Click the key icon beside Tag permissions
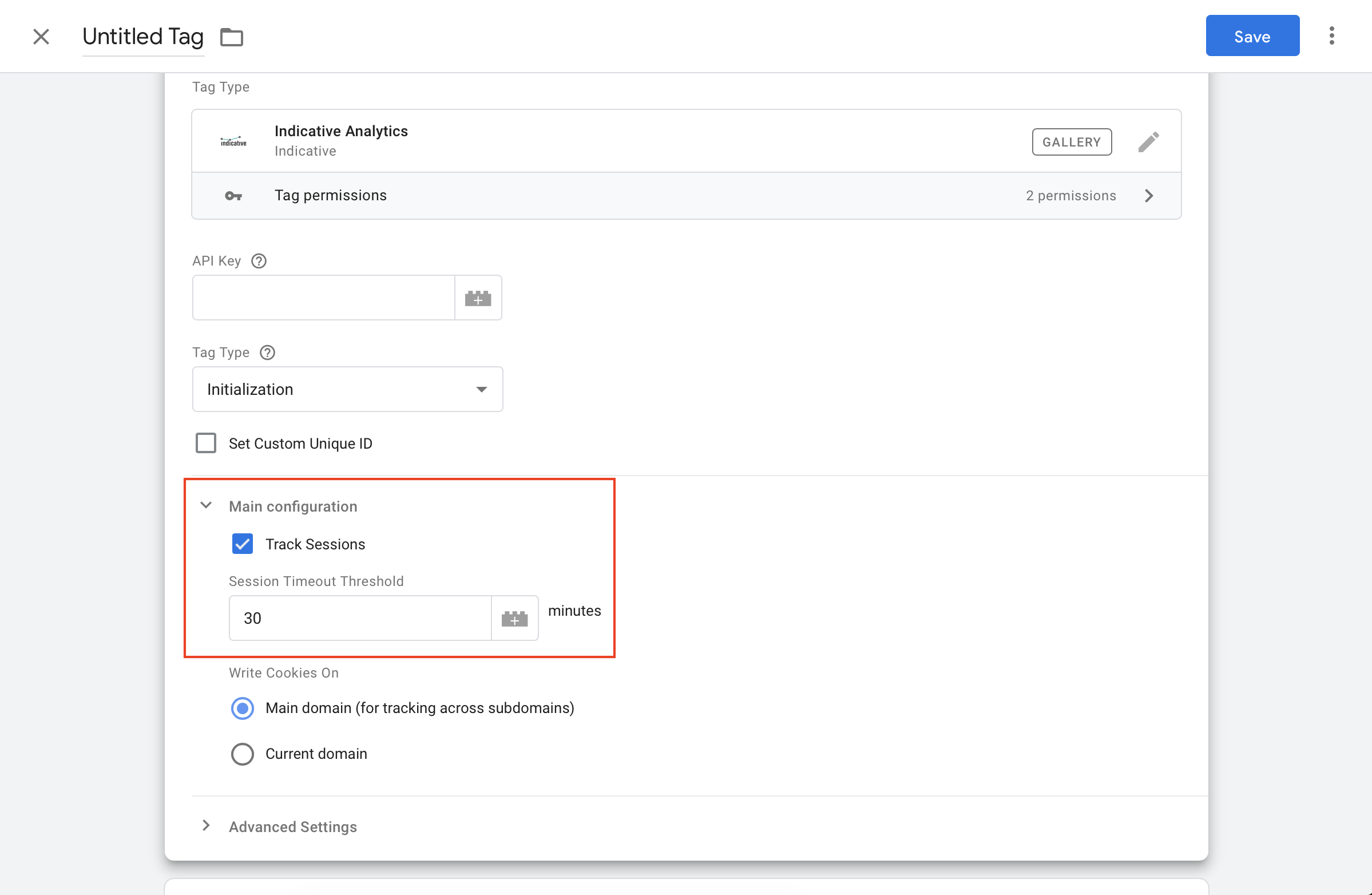This screenshot has width=1372, height=895. (x=233, y=196)
